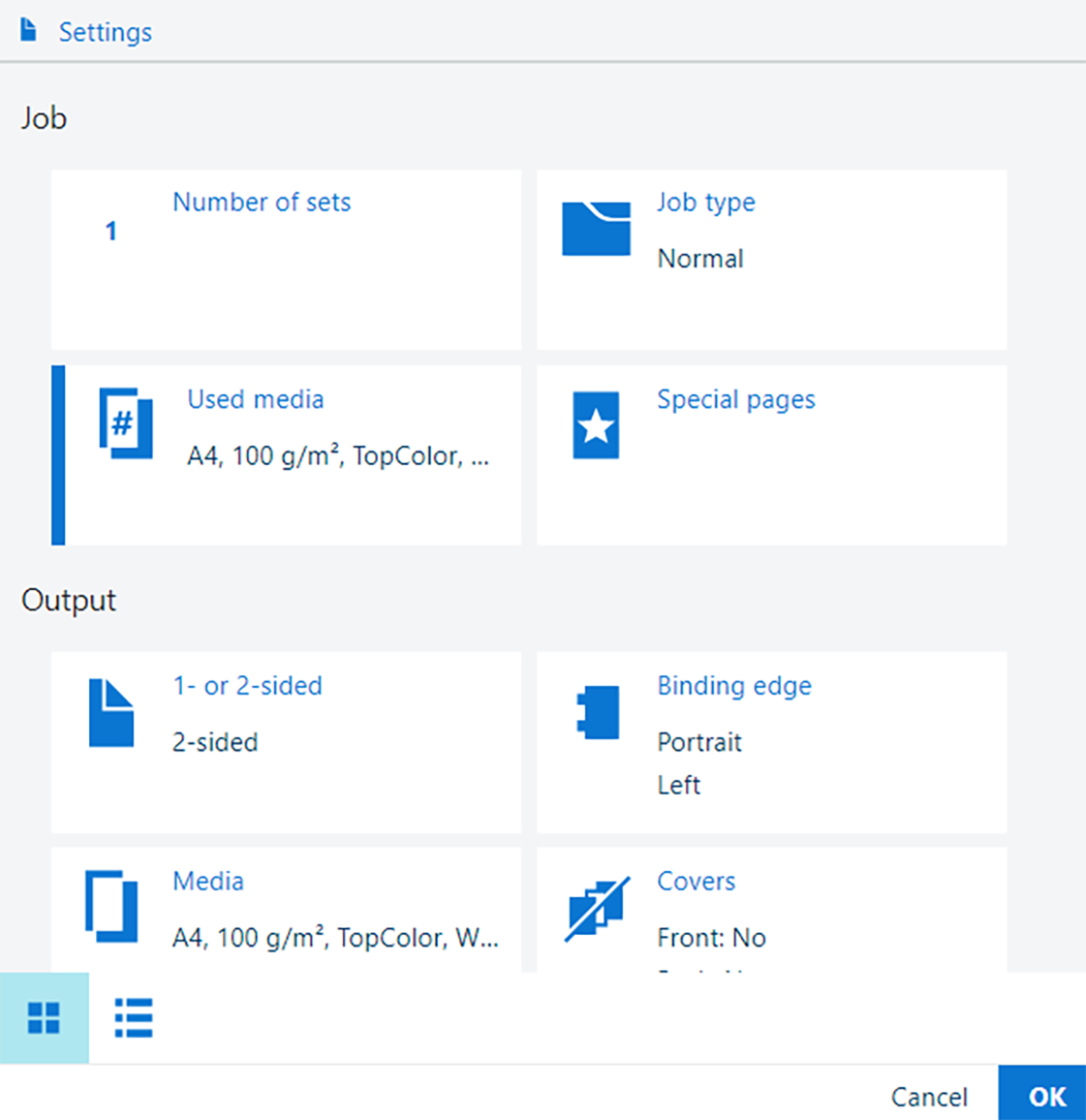Click the 1- or 2-sided page icon
This screenshot has height=1120, width=1086.
pos(111,713)
